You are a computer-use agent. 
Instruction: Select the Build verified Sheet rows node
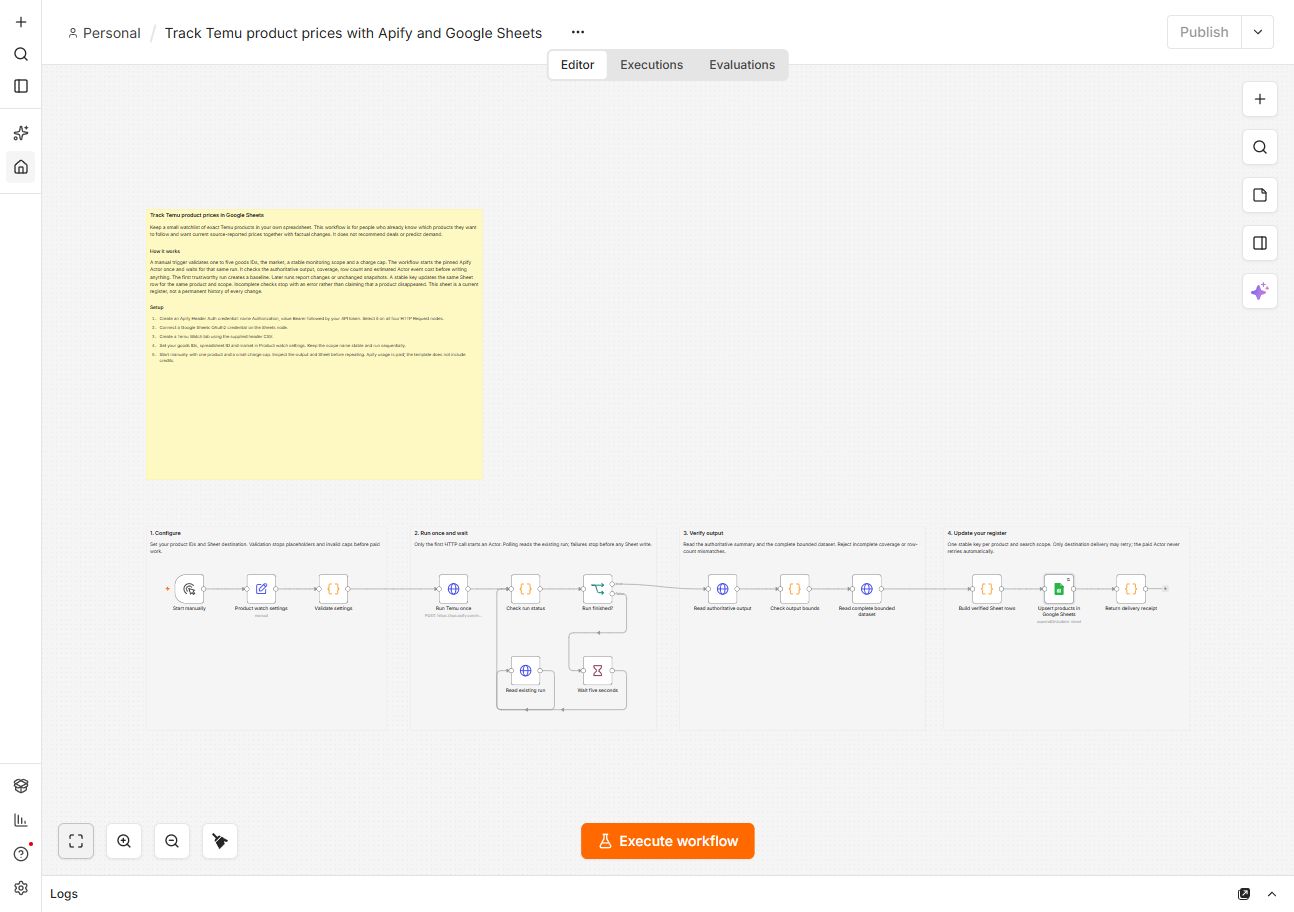coord(986,589)
